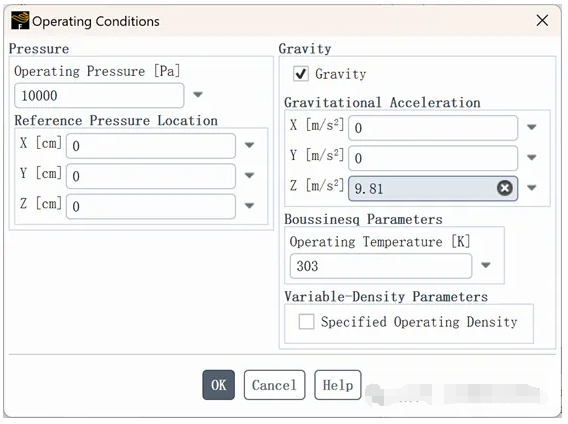Open the Operating Temperature dropdown arrow
This screenshot has height=424, width=568.
tap(486, 265)
